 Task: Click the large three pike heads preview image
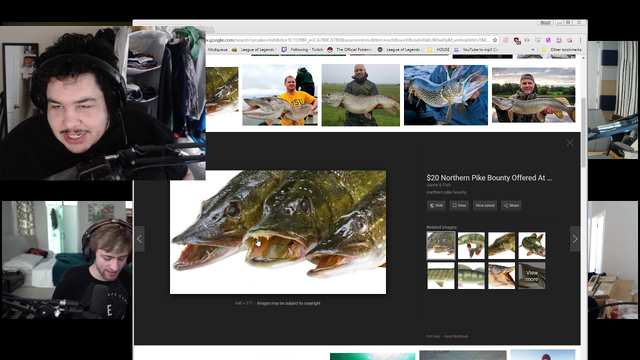click(x=278, y=232)
